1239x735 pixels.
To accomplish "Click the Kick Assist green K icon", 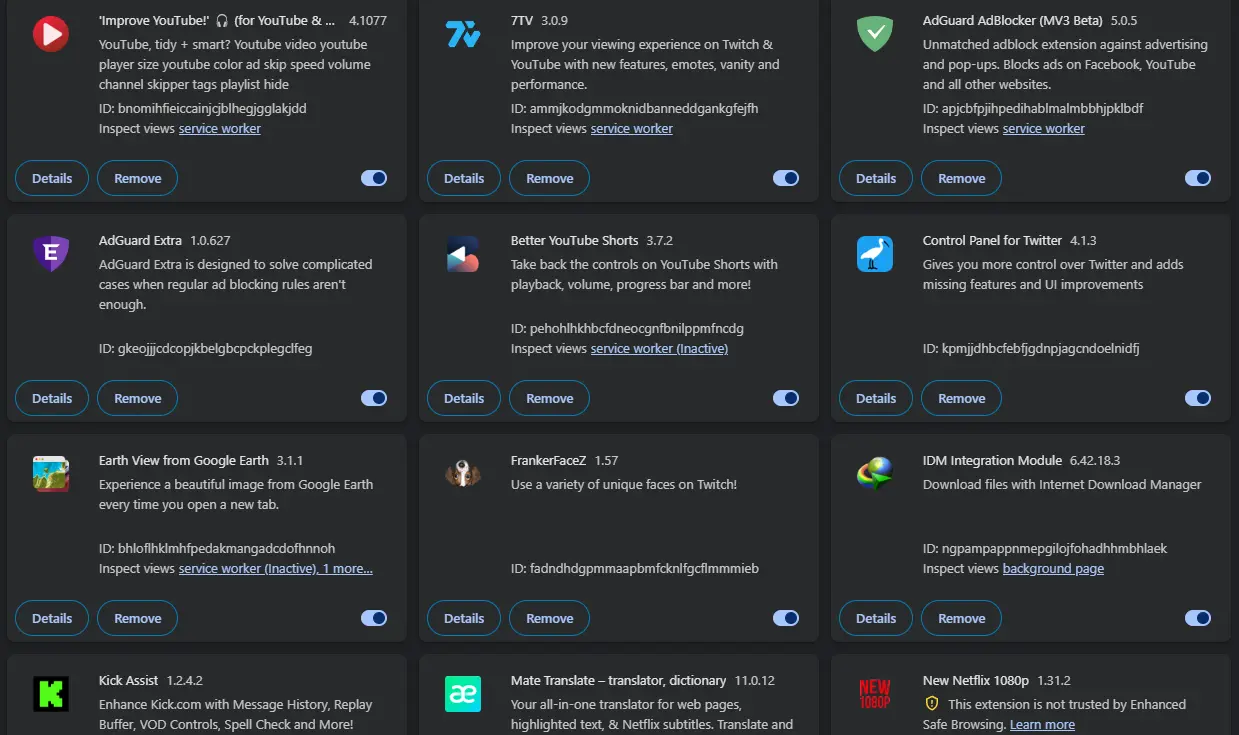I will click(x=50, y=694).
